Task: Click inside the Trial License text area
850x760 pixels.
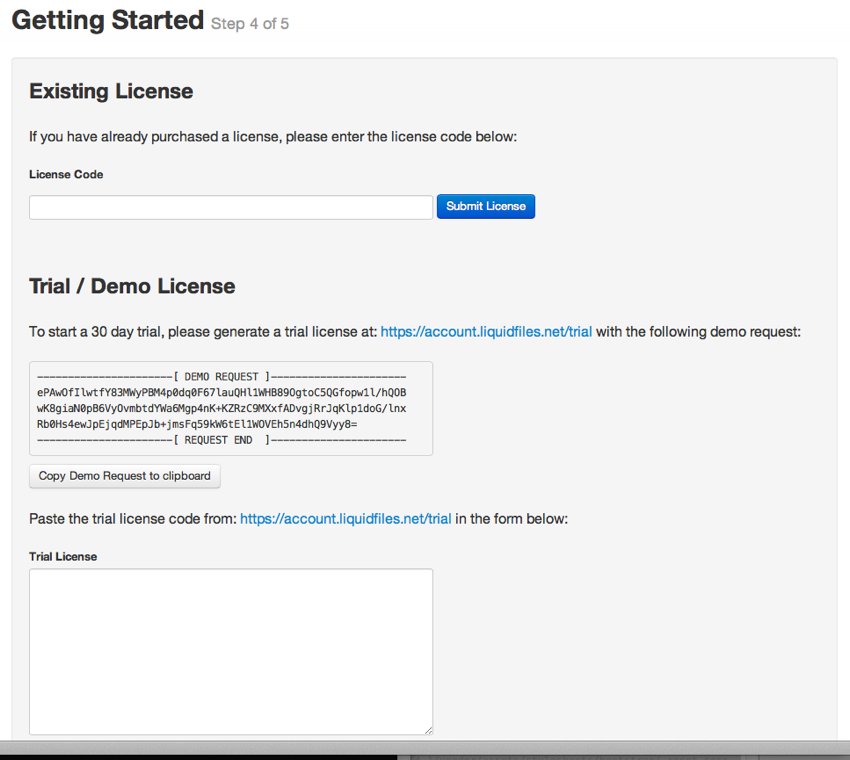Action: pos(230,650)
